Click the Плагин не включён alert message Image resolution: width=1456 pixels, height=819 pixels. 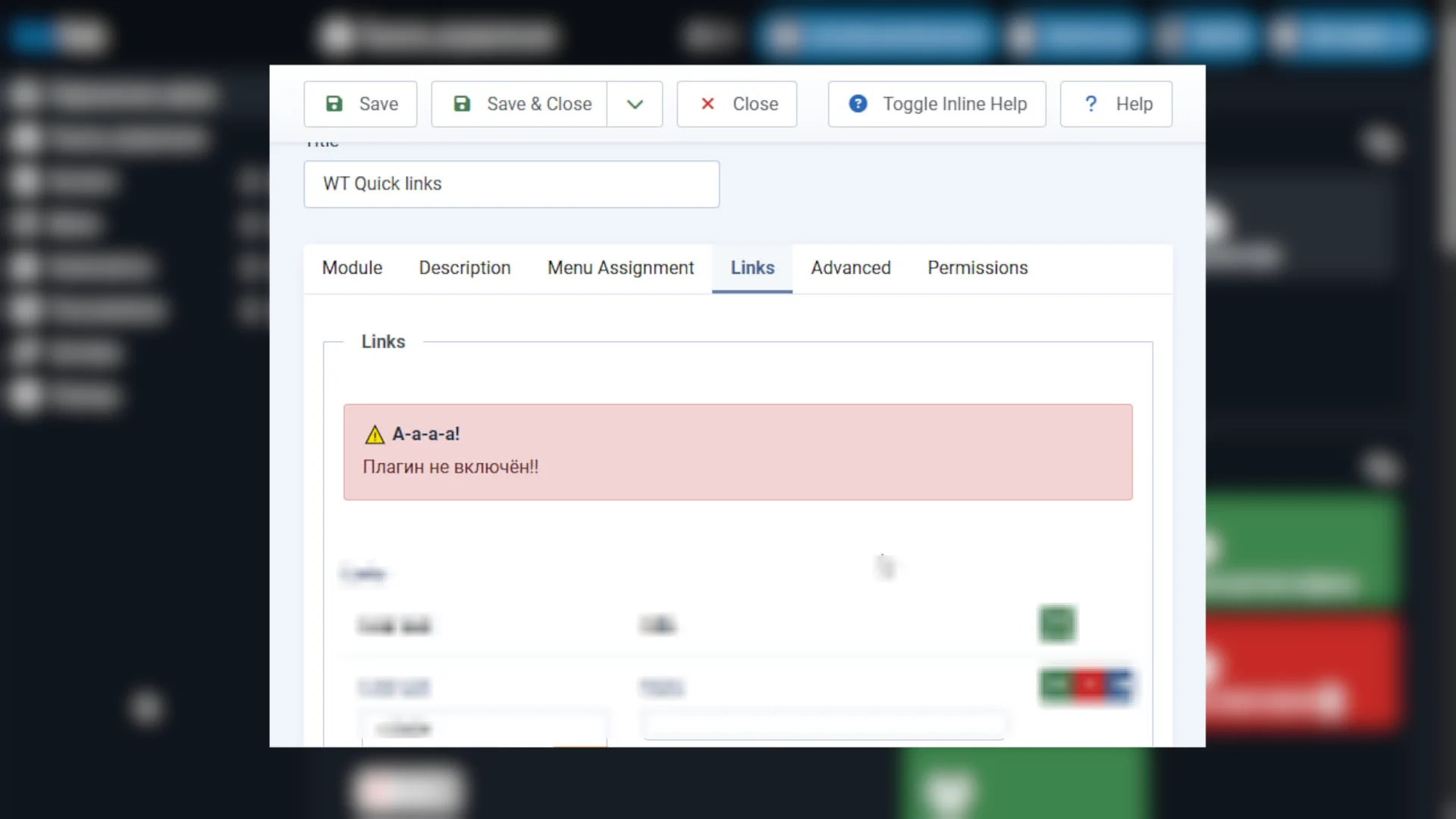[450, 467]
